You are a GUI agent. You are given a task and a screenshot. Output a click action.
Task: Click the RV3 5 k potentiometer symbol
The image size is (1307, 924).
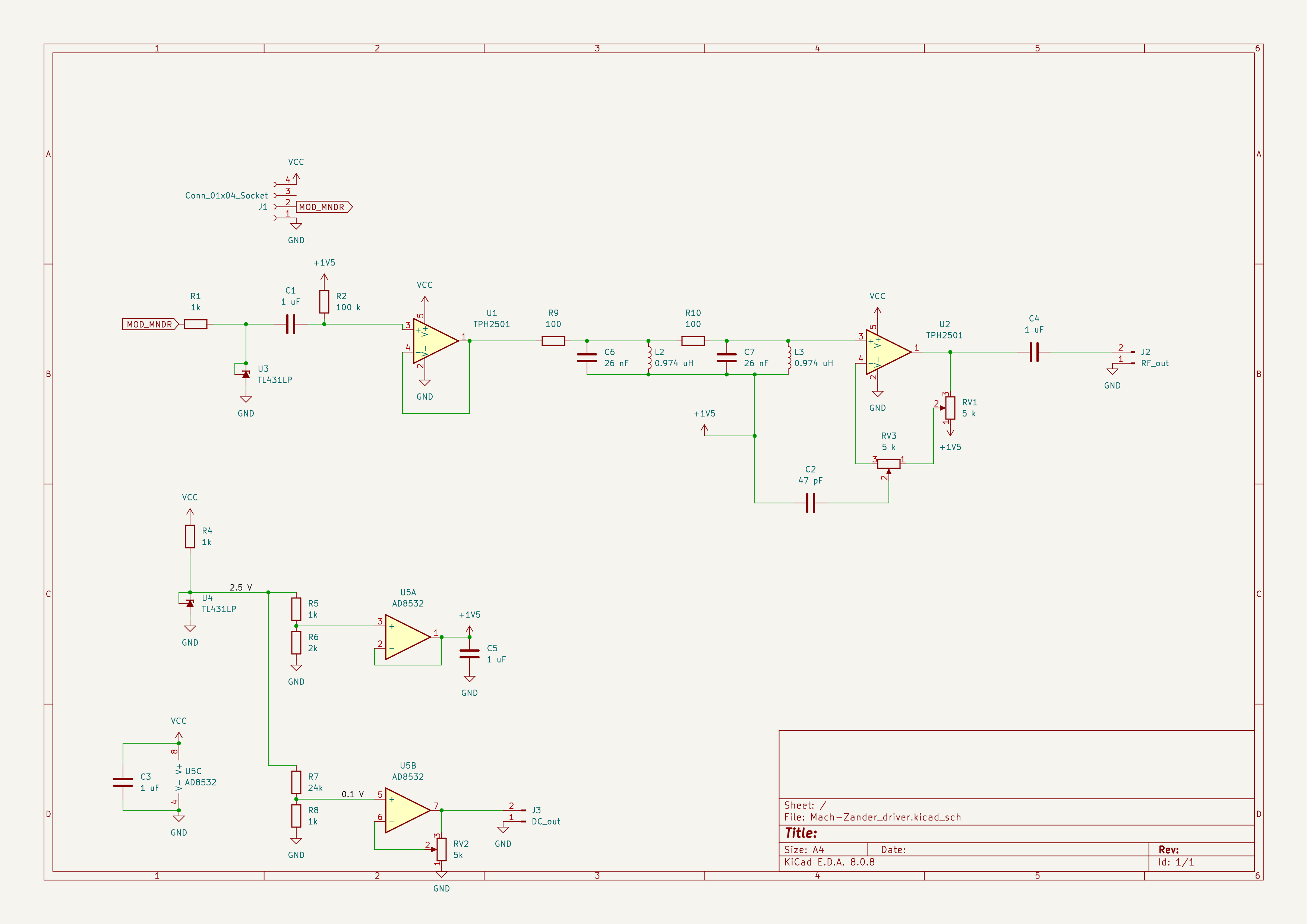click(x=888, y=464)
